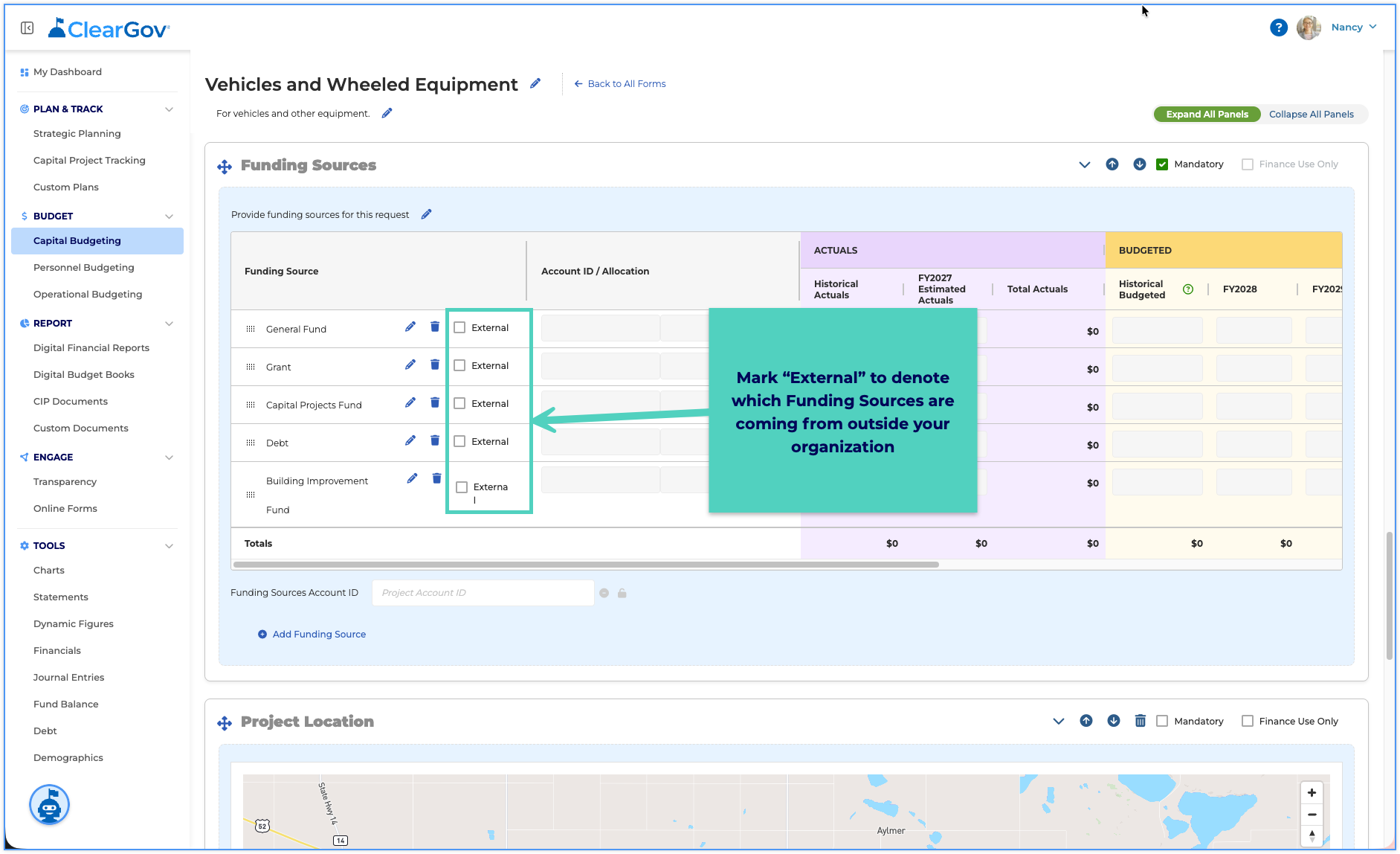Edit the form title with pencil icon
The image size is (1400, 854).
coord(535,83)
